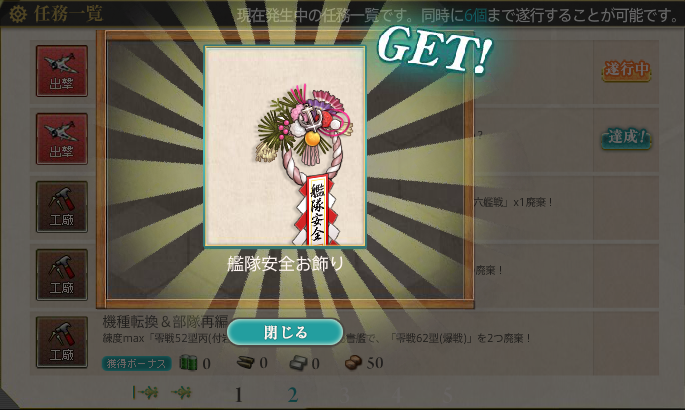Close the reward popup with 閉じる
This screenshot has height=410, width=685.
(x=285, y=332)
